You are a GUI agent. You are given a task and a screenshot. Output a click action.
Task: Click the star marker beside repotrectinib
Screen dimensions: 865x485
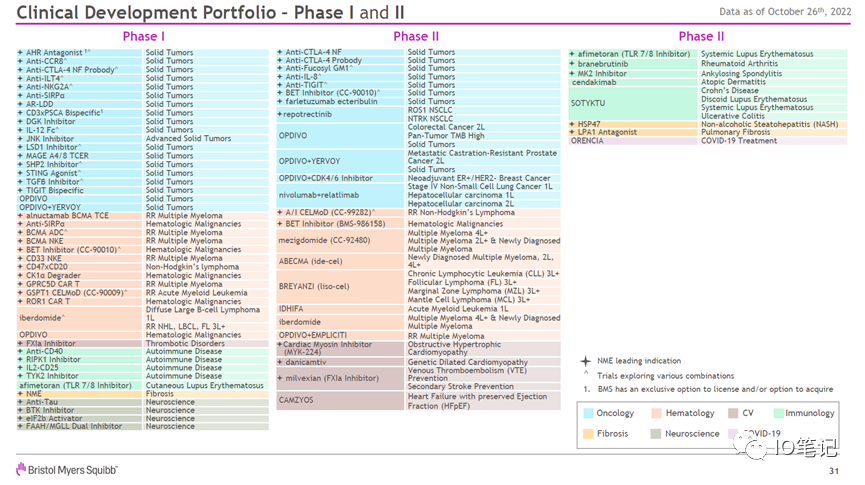tap(280, 114)
